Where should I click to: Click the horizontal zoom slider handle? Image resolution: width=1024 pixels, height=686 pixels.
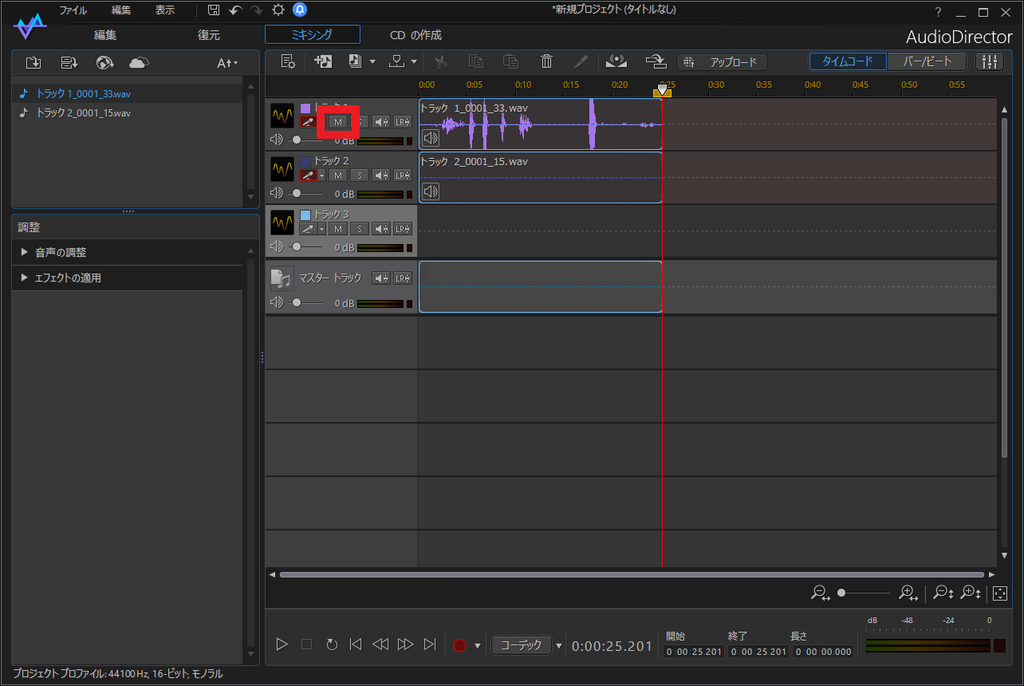click(841, 593)
